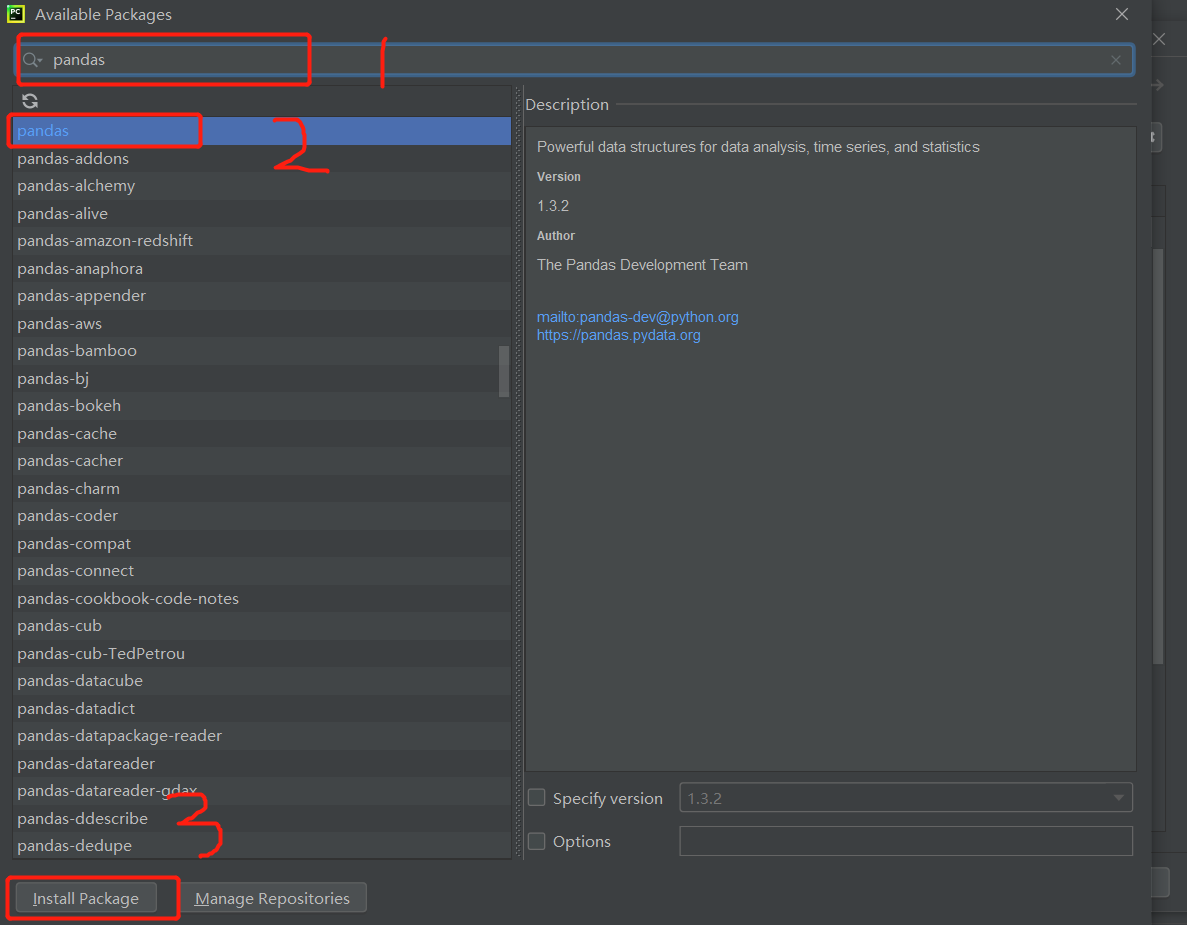
Task: Open the pandas.pydata.org link
Action: point(618,335)
